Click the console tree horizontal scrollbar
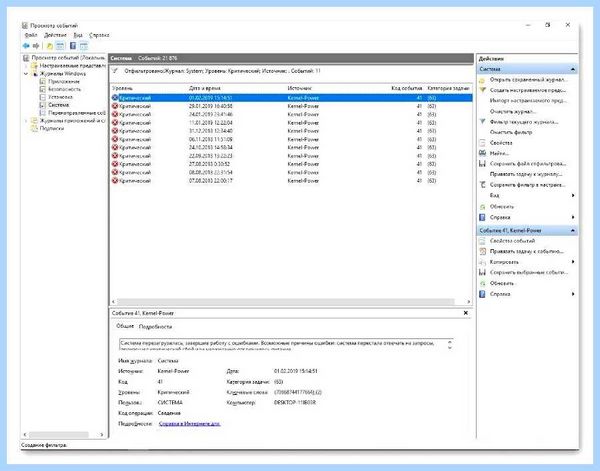Viewport: 600px width, 471px height. tap(59, 435)
